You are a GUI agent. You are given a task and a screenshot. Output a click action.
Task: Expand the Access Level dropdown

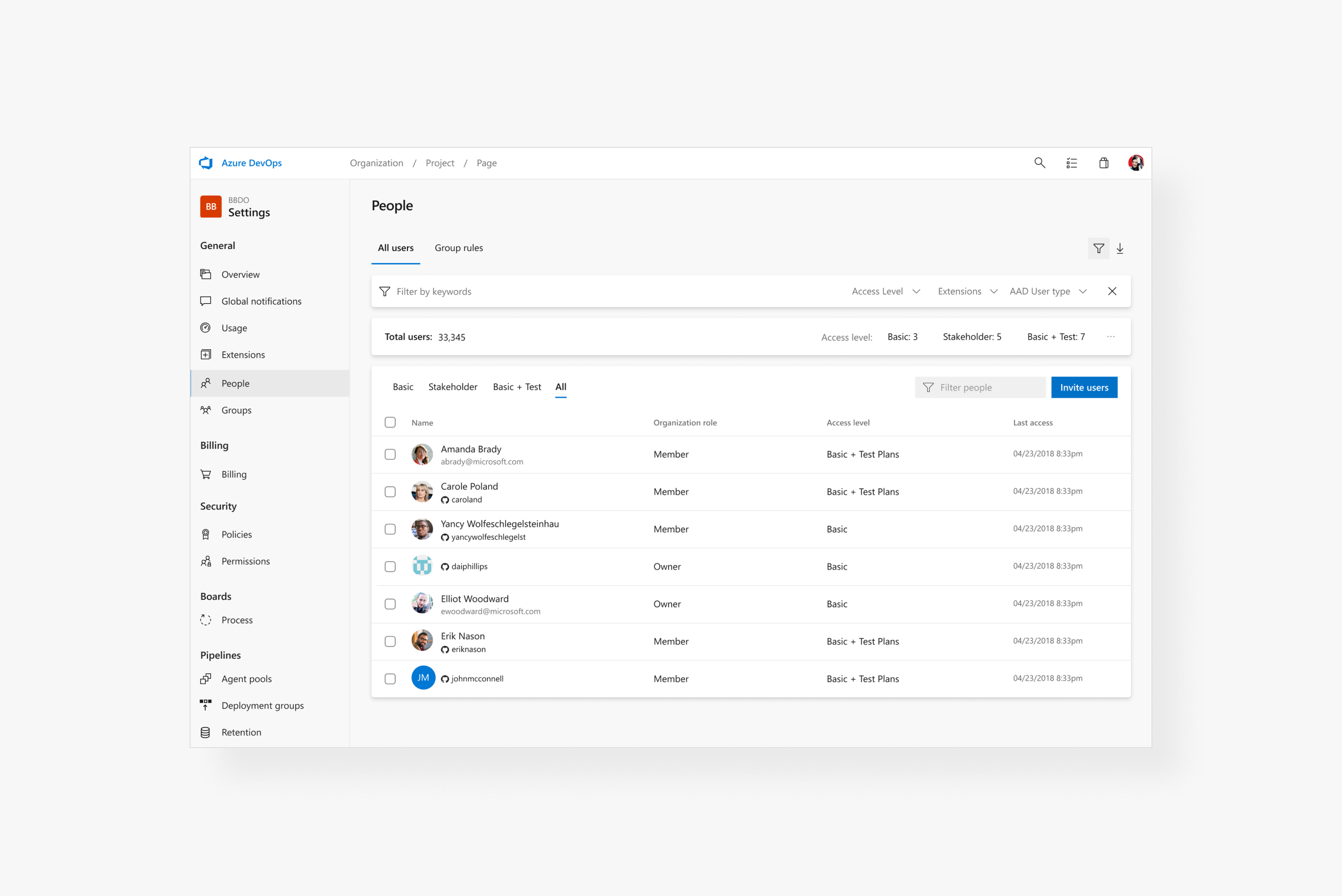pyautogui.click(x=886, y=291)
